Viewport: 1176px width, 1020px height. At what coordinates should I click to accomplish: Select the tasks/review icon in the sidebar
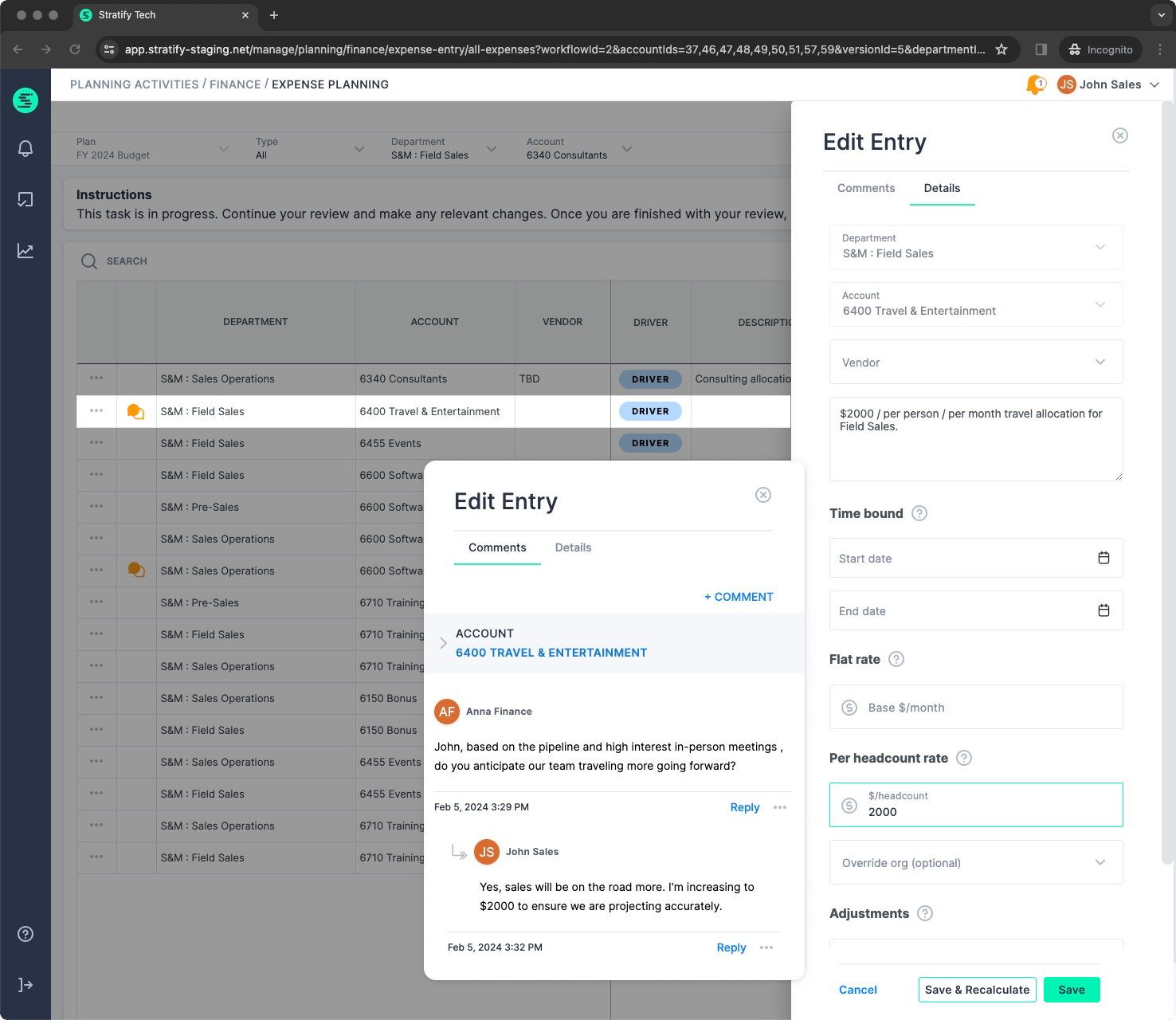[x=25, y=200]
